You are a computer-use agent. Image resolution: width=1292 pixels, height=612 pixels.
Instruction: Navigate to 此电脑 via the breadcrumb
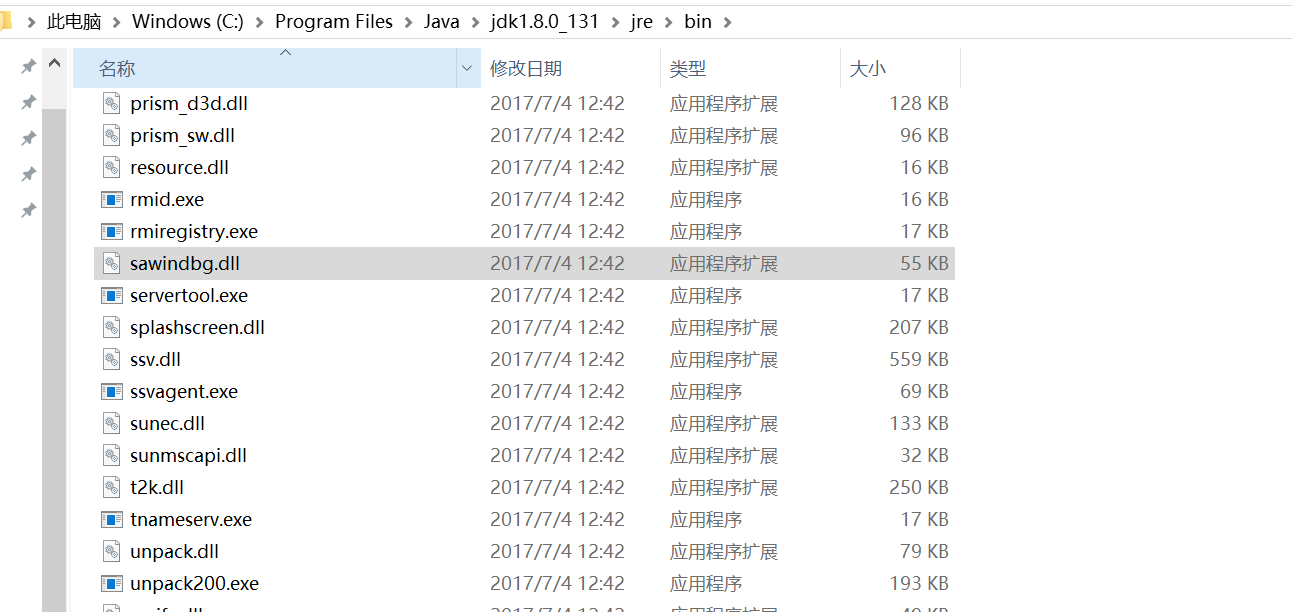(x=73, y=20)
